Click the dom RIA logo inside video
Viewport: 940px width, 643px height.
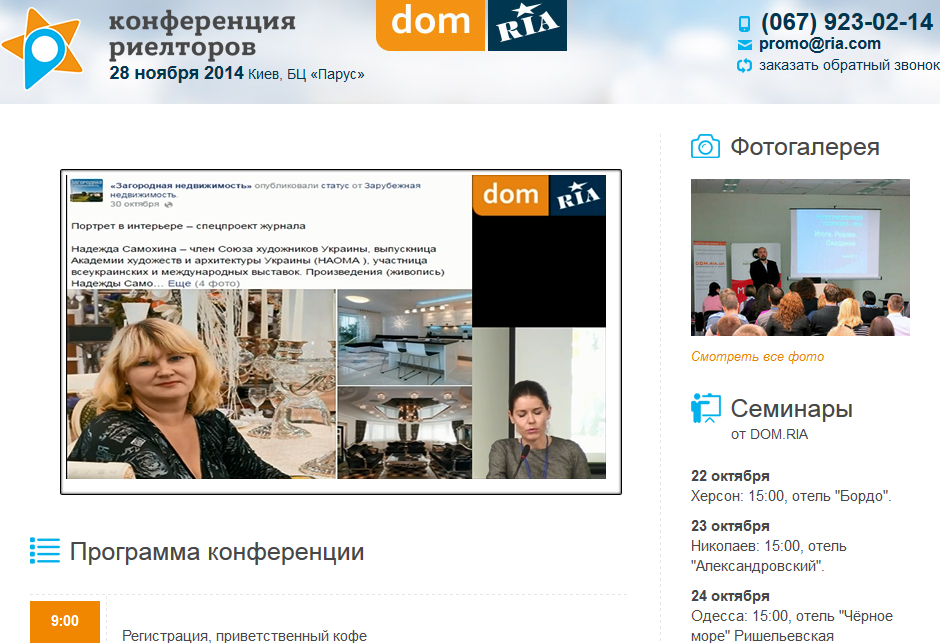click(x=539, y=195)
